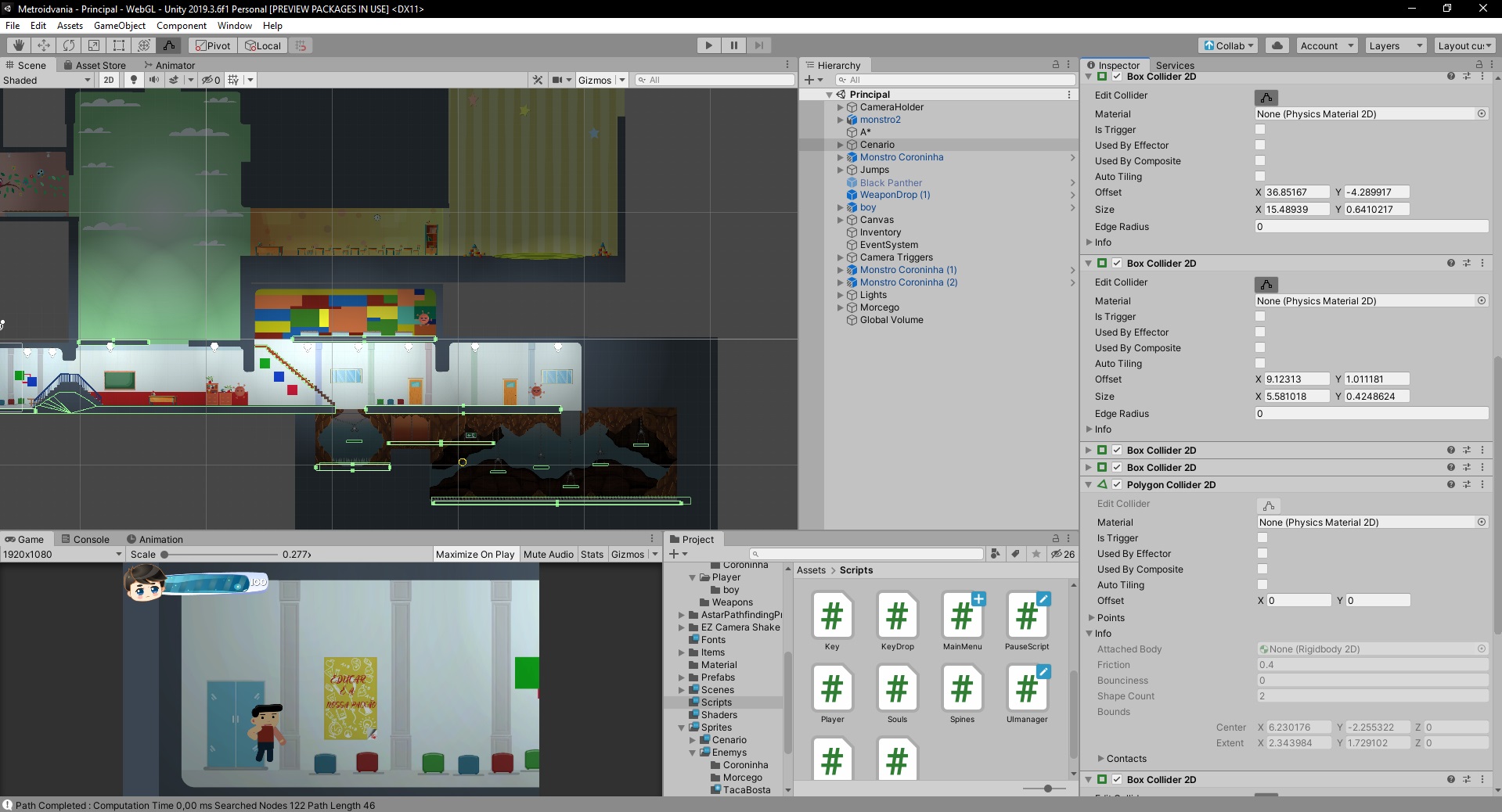
Task: Expand the Points section of Polygon Collider
Action: [1091, 617]
